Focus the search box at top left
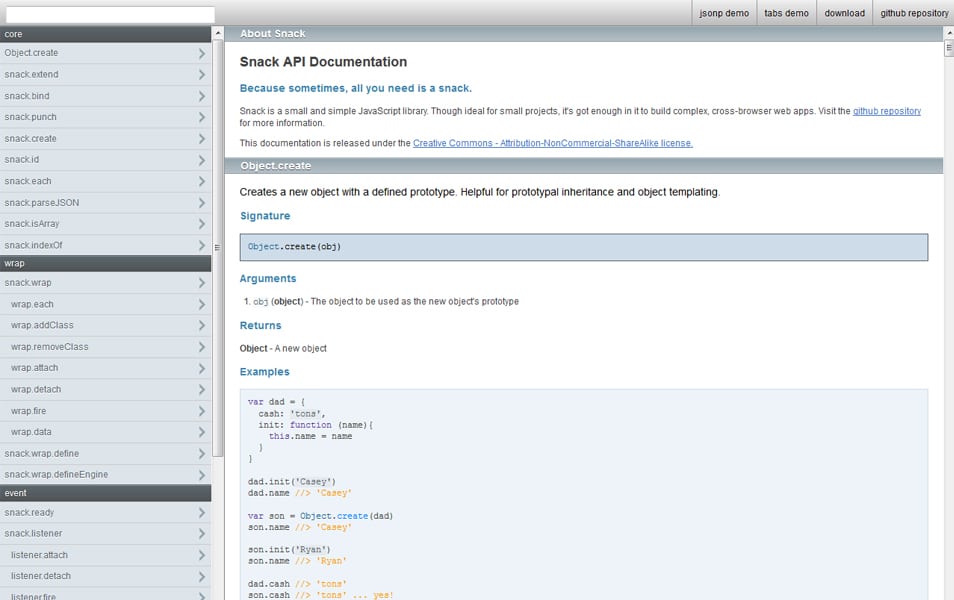Viewport: 954px width, 600px height. pyautogui.click(x=110, y=14)
